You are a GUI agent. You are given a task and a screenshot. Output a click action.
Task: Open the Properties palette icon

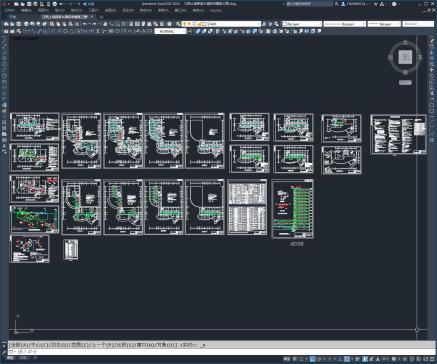(x=131, y=24)
